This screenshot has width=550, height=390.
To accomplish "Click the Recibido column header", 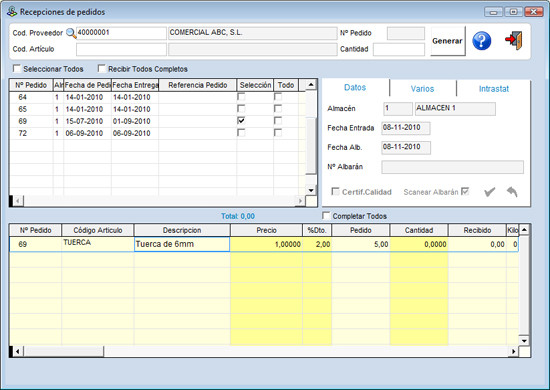I will click(x=477, y=230).
